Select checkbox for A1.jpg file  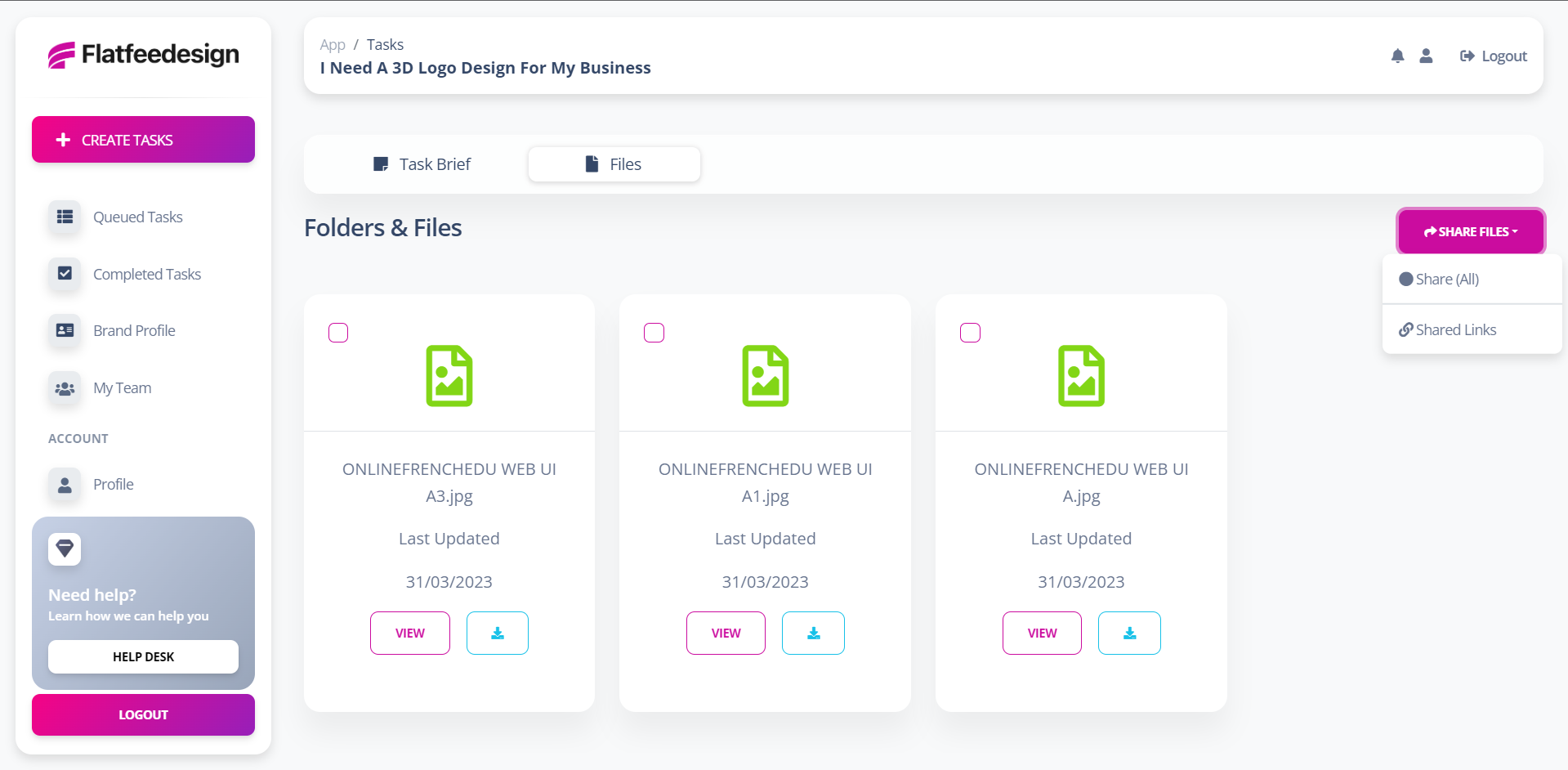point(654,333)
